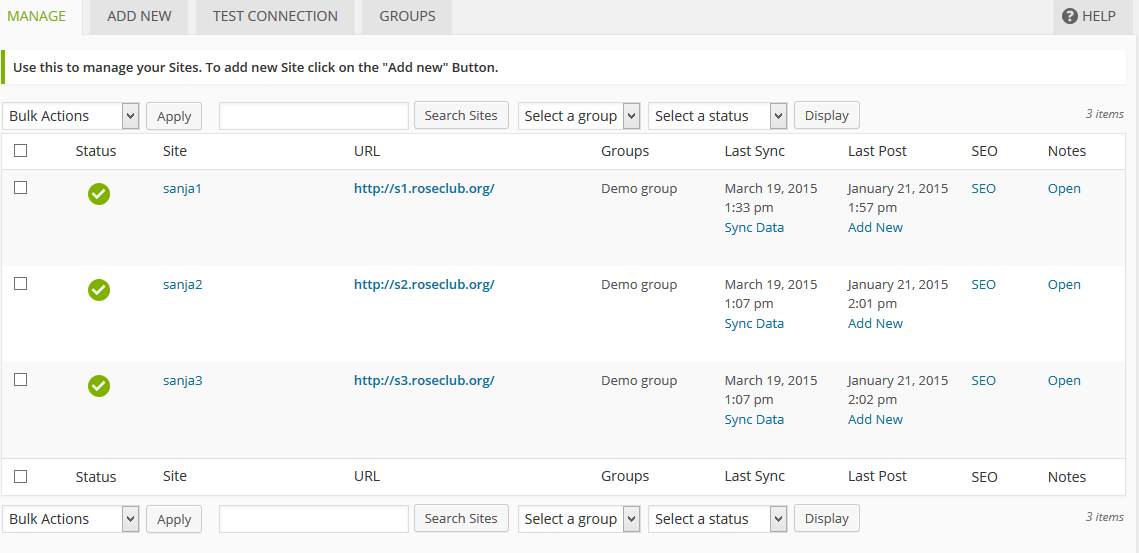Visit http://s2.roseclub.org/ URL link
This screenshot has width=1139, height=553.
click(424, 284)
